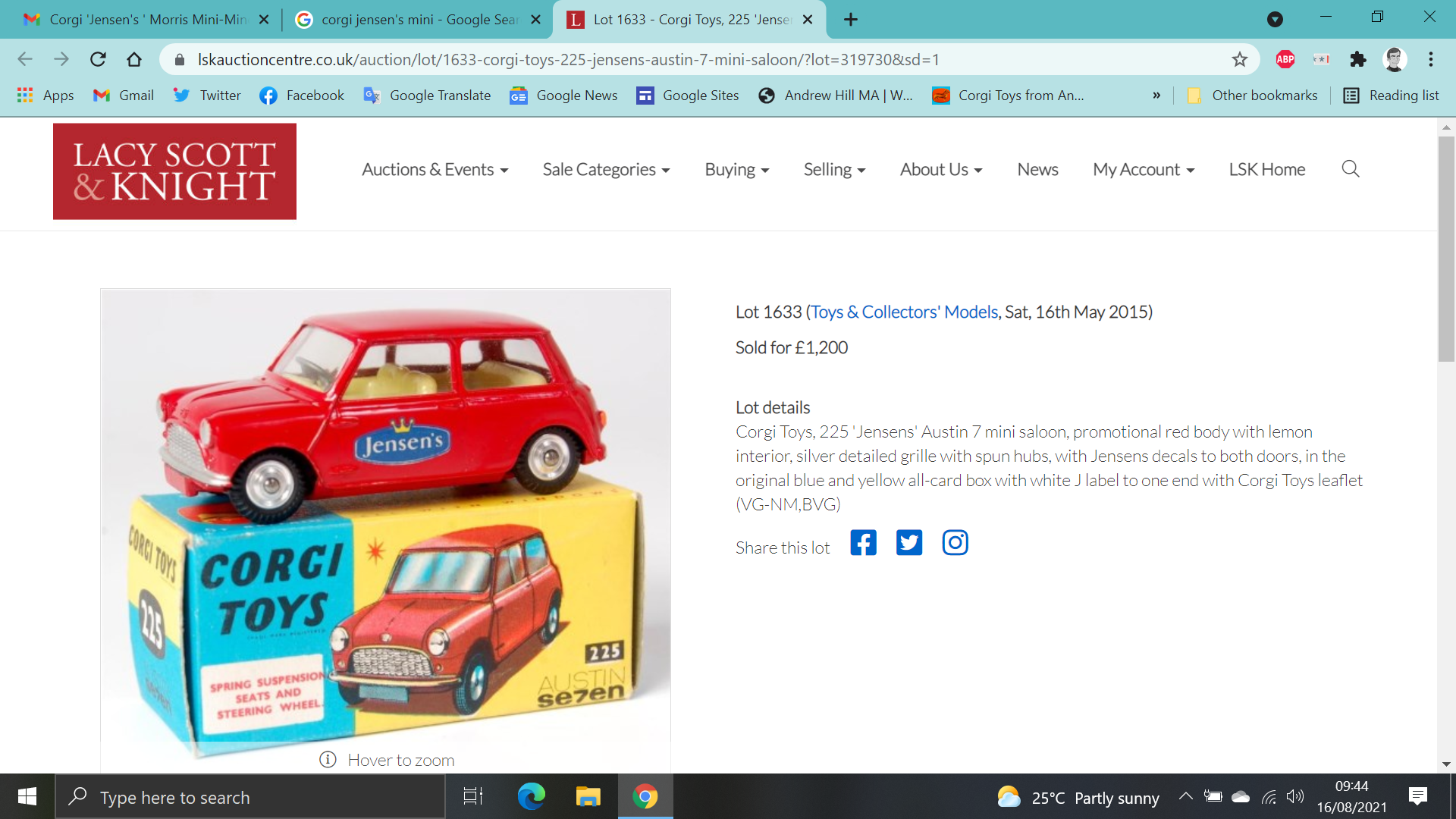Share lot on Facebook icon

(x=863, y=543)
